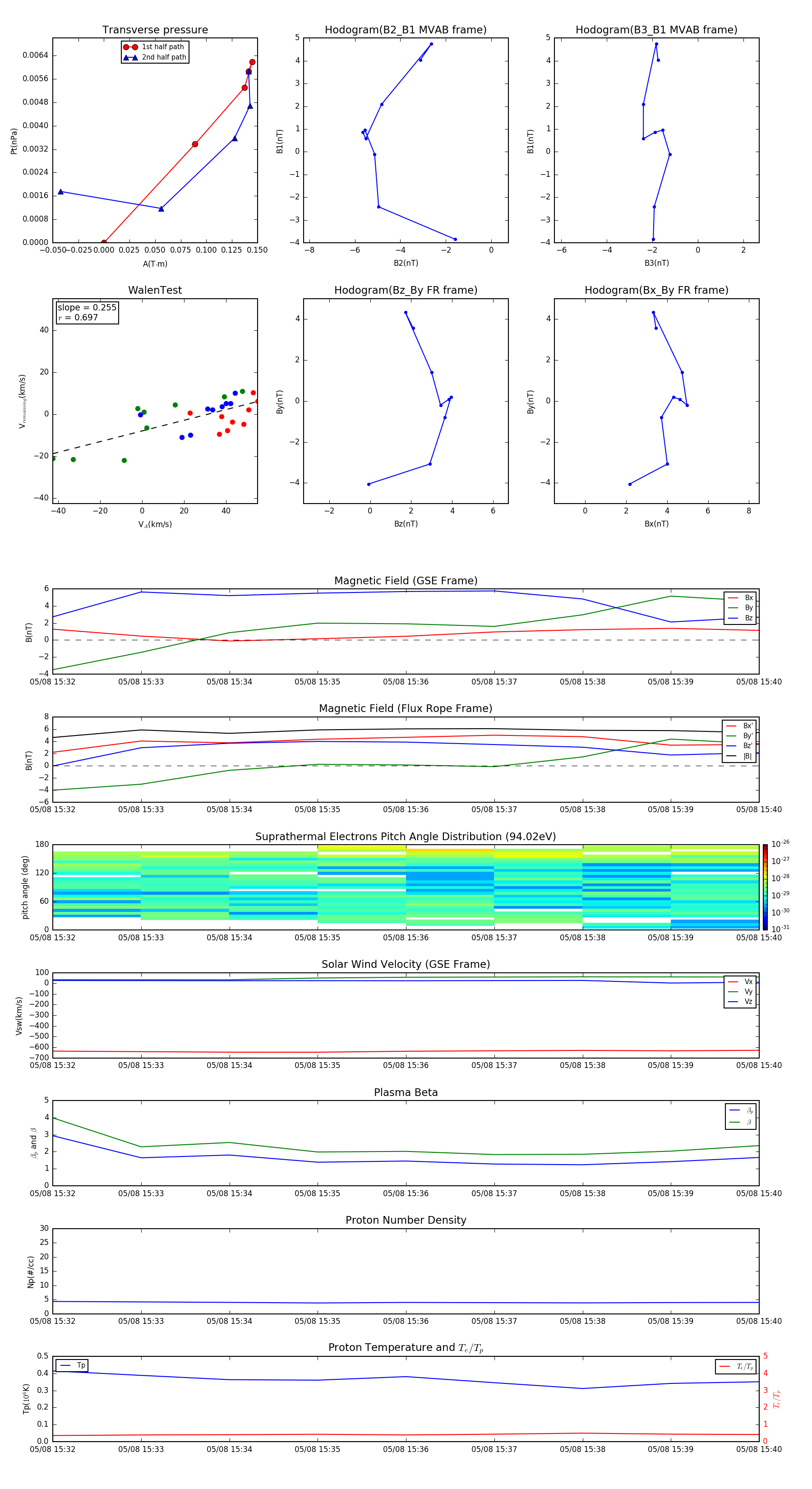Click the 'Vsw(km/s)' y-axis label
The height and width of the screenshot is (1489, 812).
pyautogui.click(x=18, y=1016)
